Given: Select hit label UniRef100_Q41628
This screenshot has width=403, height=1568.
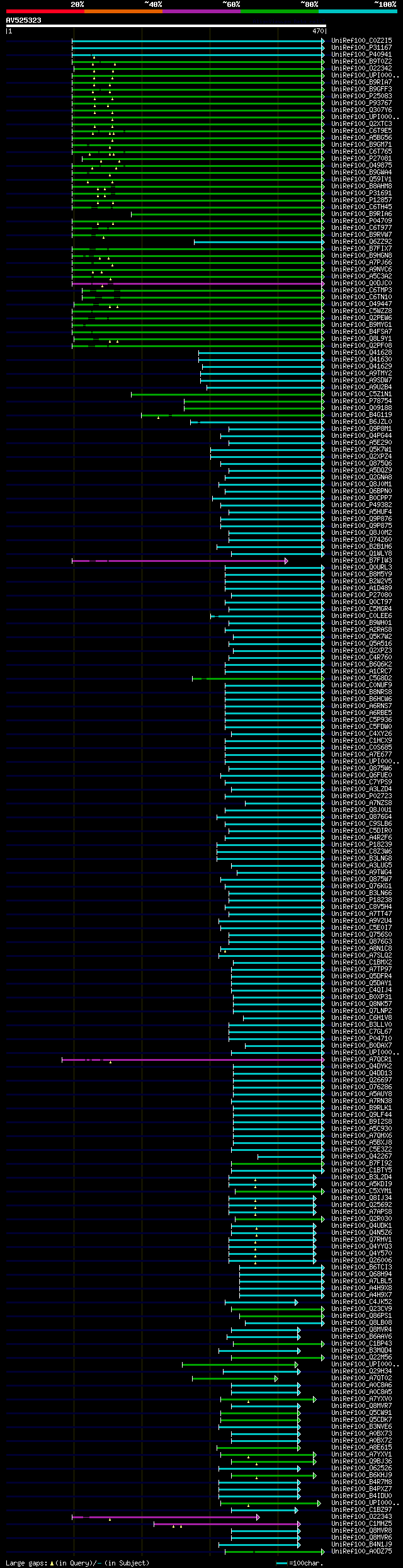Looking at the screenshot, I should tap(361, 353).
